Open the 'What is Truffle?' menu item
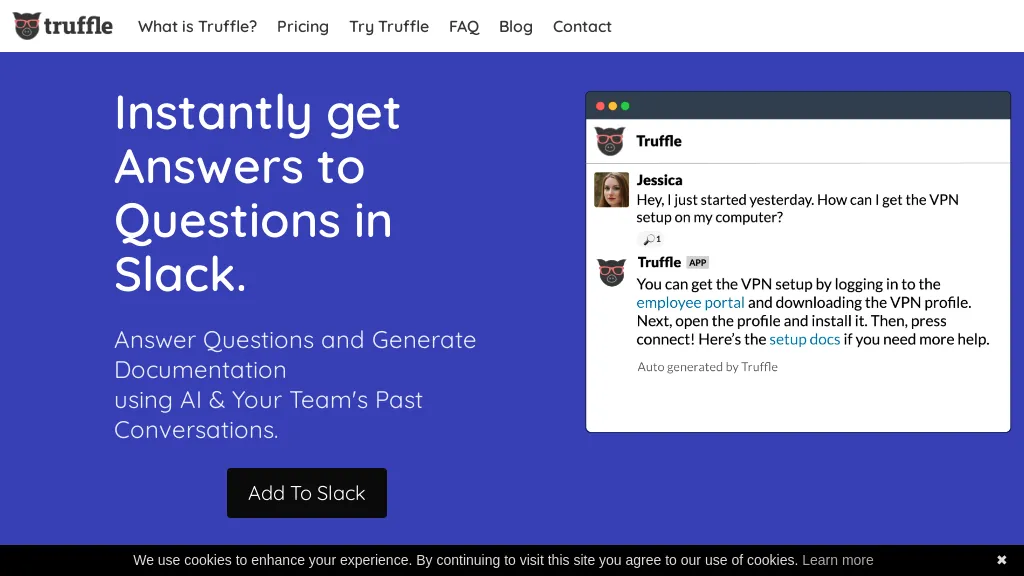This screenshot has height=576, width=1024. click(197, 27)
